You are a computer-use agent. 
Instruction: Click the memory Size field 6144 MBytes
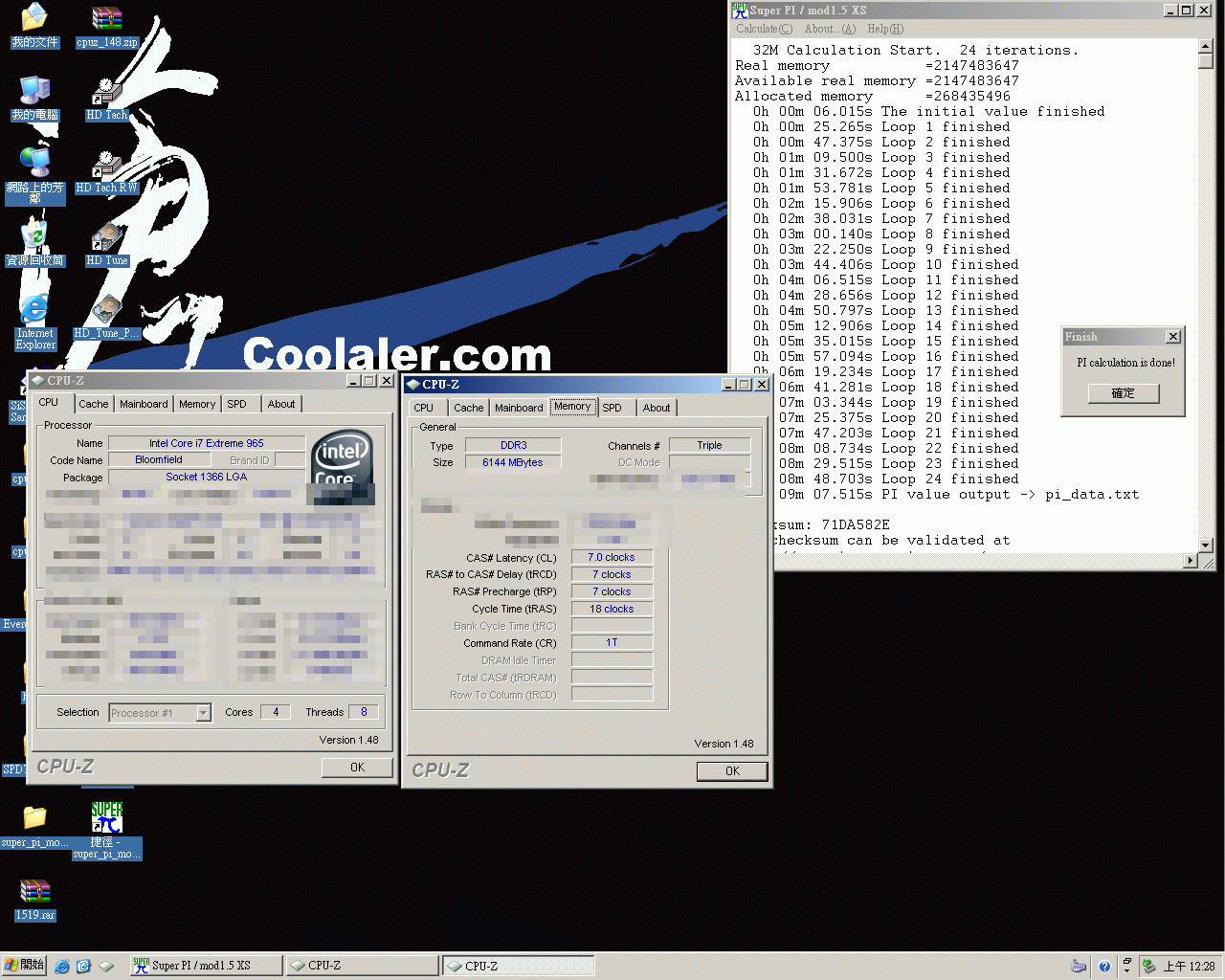(x=513, y=462)
